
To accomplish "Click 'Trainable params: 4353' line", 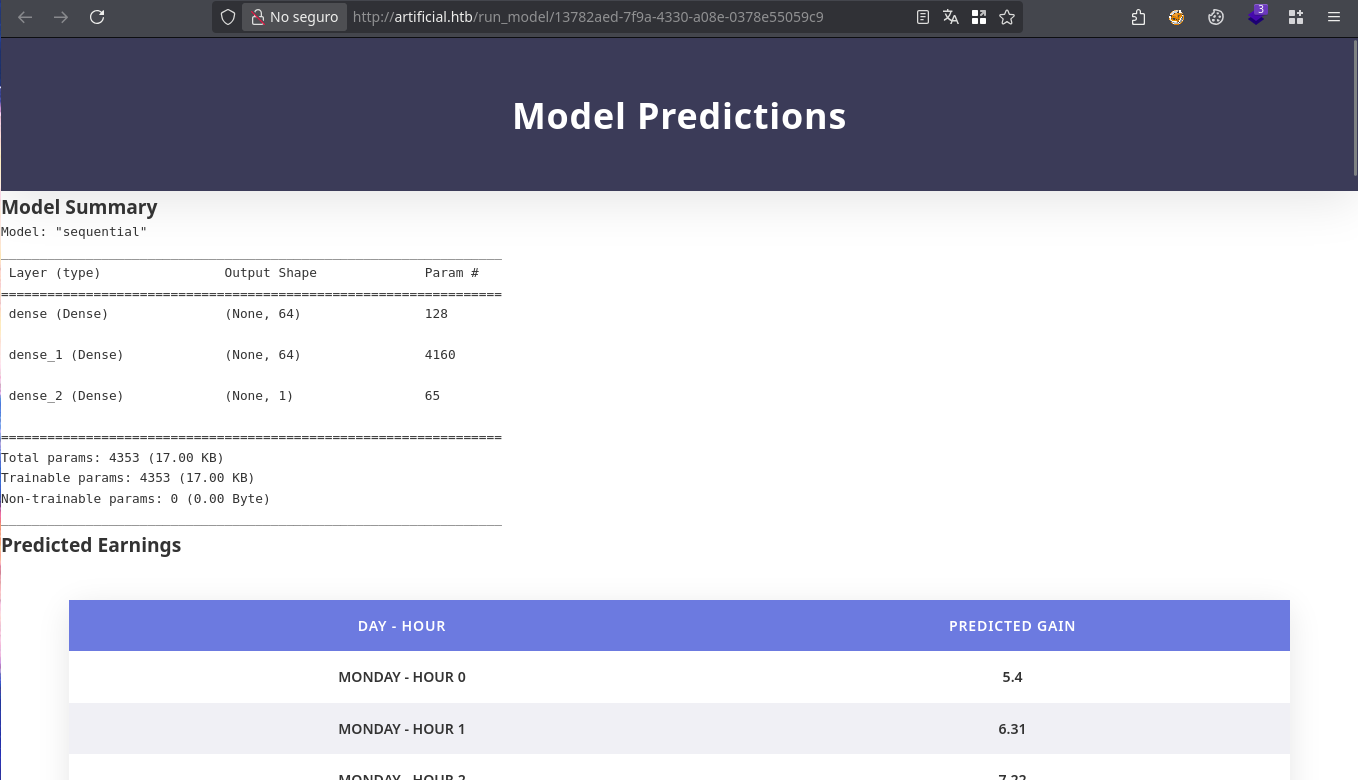I will (x=128, y=478).
